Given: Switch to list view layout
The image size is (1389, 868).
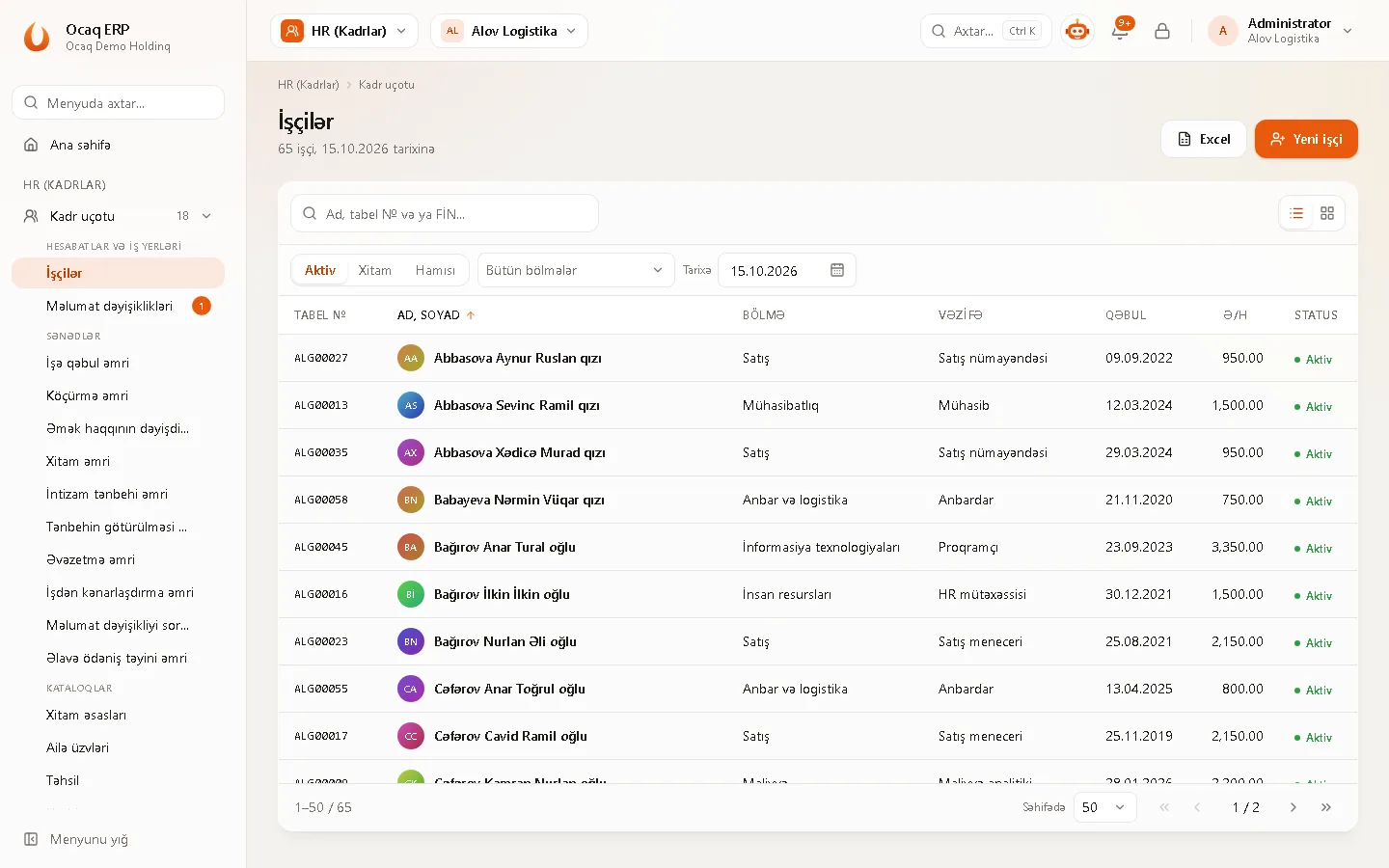Looking at the screenshot, I should 1296,213.
